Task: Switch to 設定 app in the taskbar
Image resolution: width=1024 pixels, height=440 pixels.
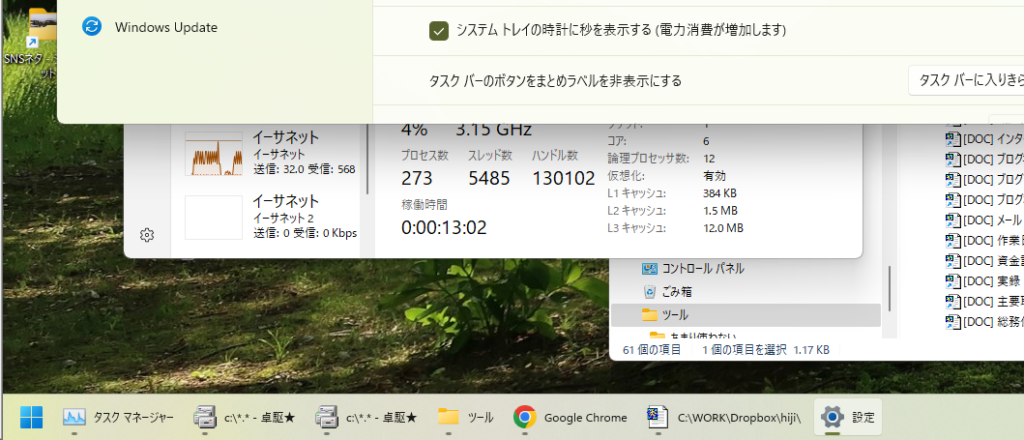Action: (847, 417)
